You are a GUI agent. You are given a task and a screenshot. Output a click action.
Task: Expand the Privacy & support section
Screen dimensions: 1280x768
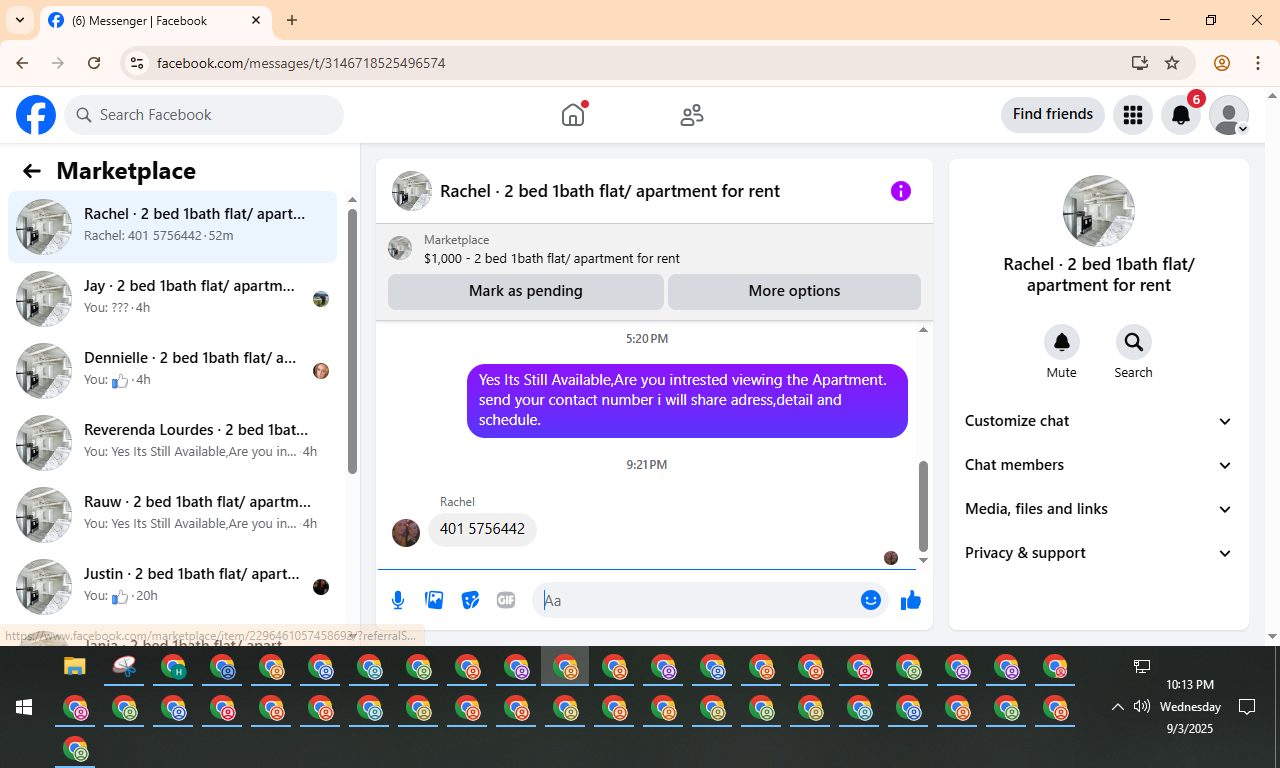coord(1099,553)
